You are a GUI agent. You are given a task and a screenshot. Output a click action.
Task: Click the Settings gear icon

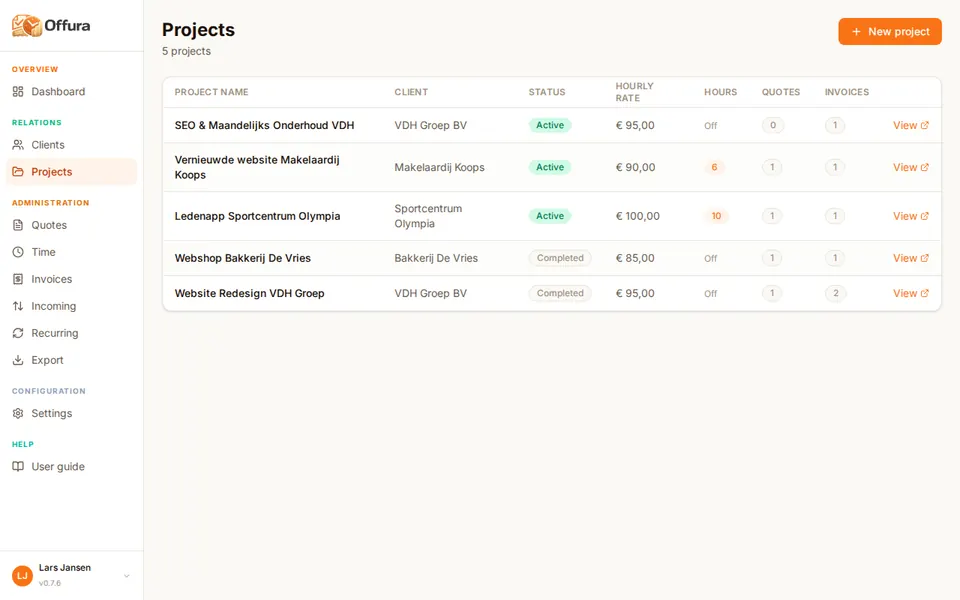coord(18,413)
